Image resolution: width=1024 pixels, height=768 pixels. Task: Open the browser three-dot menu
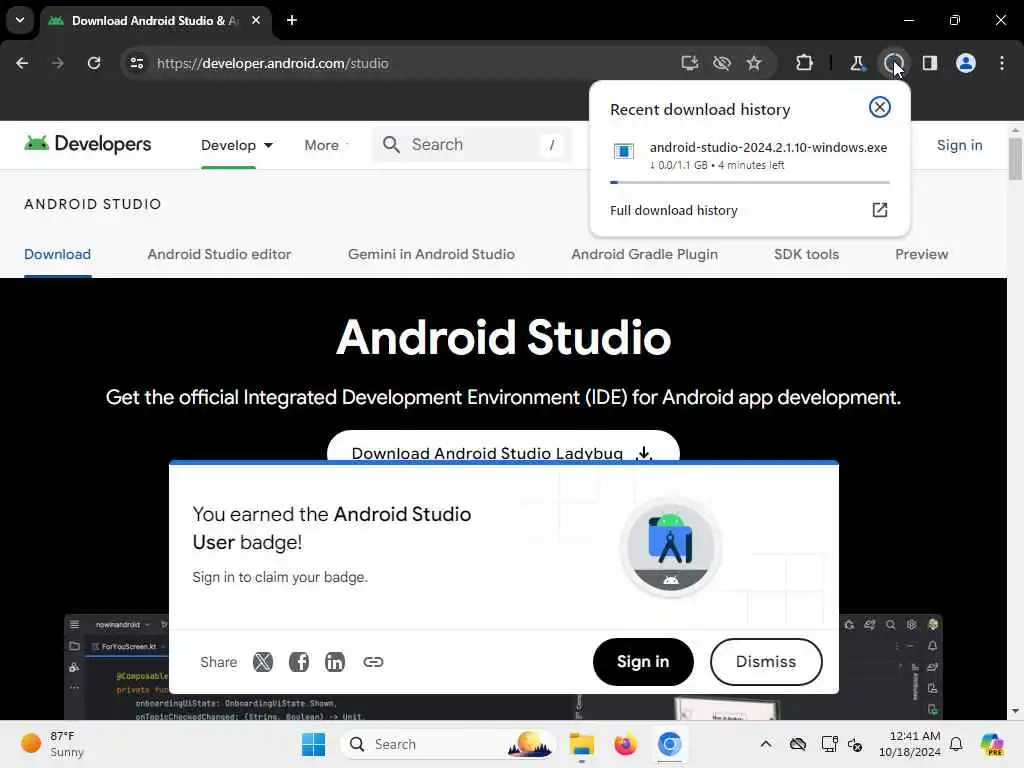1002,63
